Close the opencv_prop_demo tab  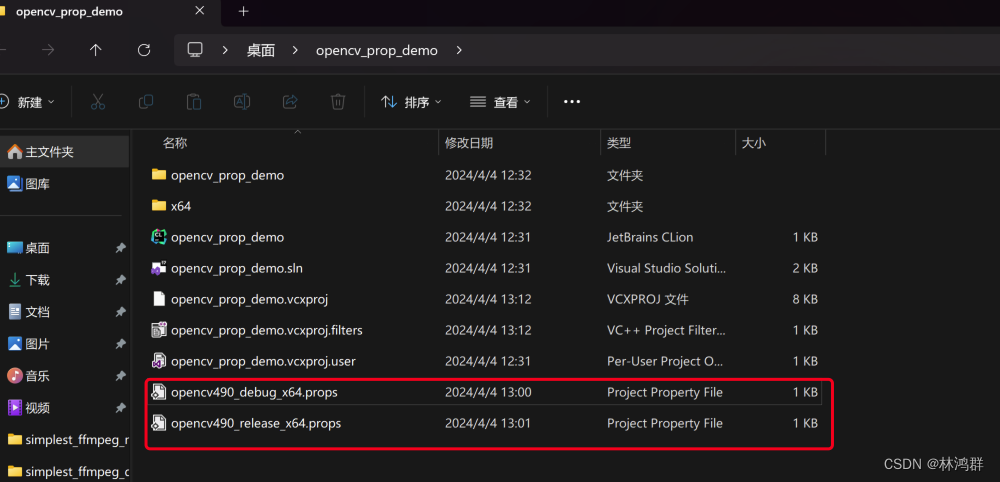[x=199, y=11]
